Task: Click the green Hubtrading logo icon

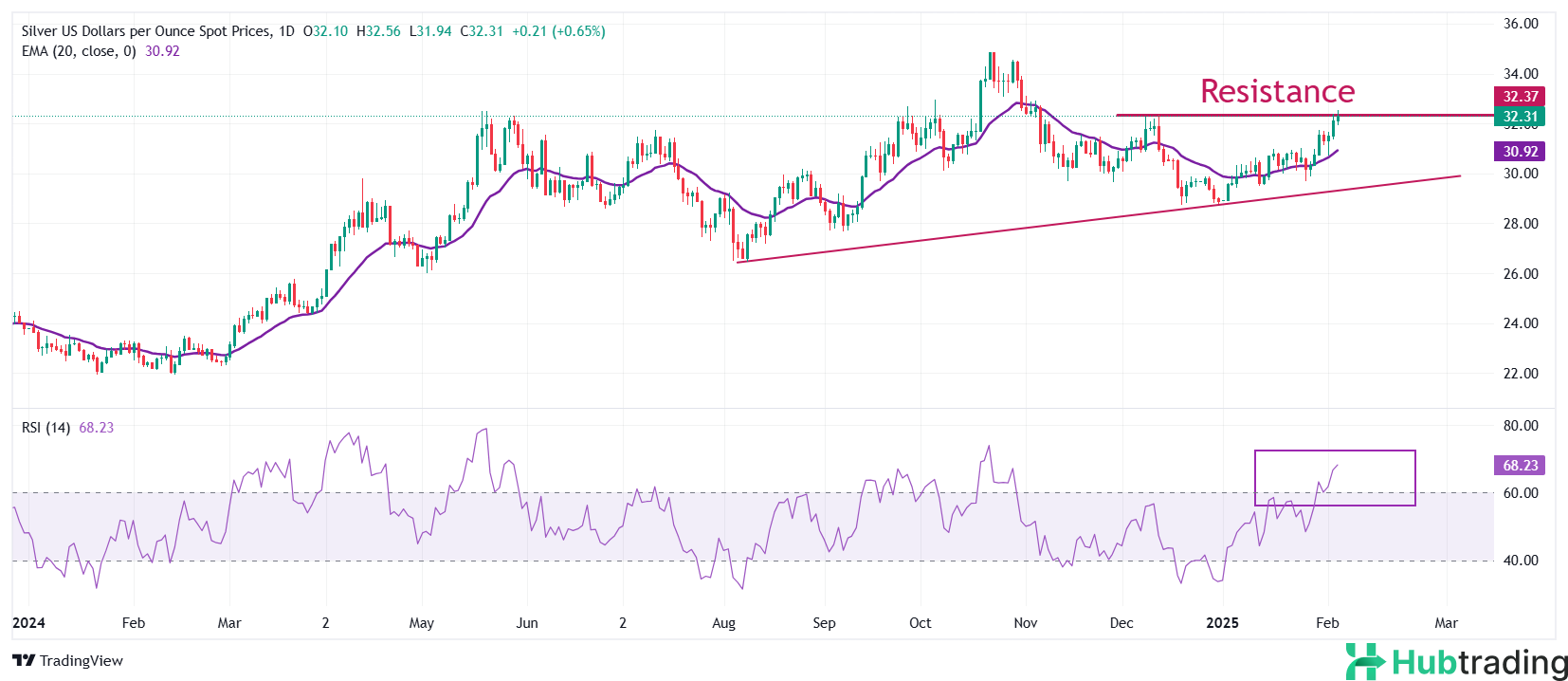Action: click(1365, 661)
